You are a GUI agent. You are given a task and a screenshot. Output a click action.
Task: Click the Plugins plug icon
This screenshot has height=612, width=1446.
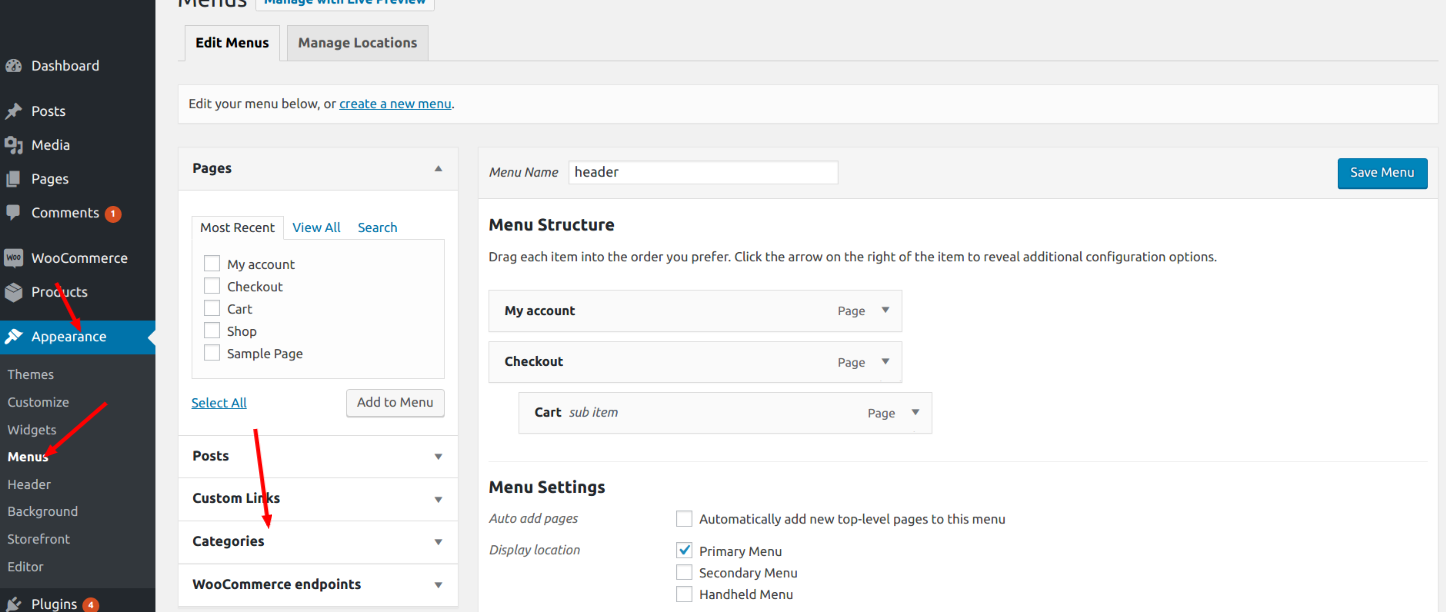point(14,604)
